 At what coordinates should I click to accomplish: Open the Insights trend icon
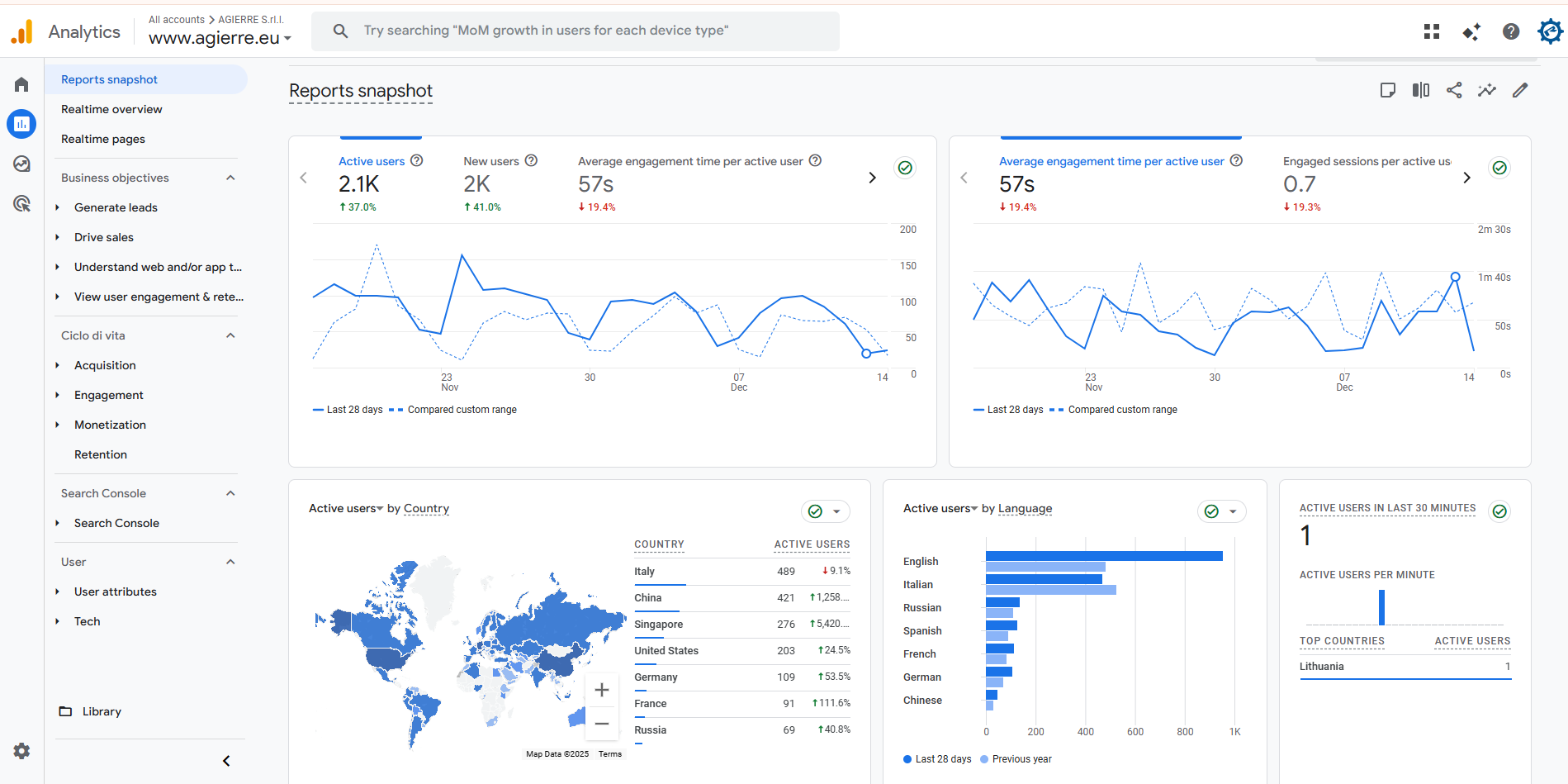click(1487, 90)
